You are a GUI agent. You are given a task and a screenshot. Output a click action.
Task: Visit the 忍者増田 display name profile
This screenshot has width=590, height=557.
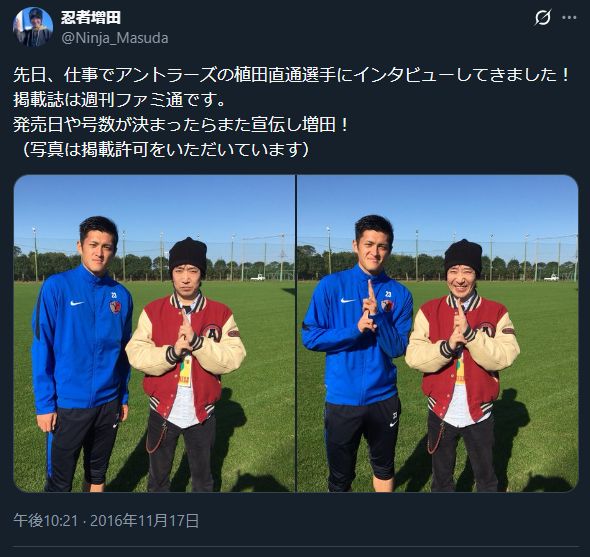[91, 17]
